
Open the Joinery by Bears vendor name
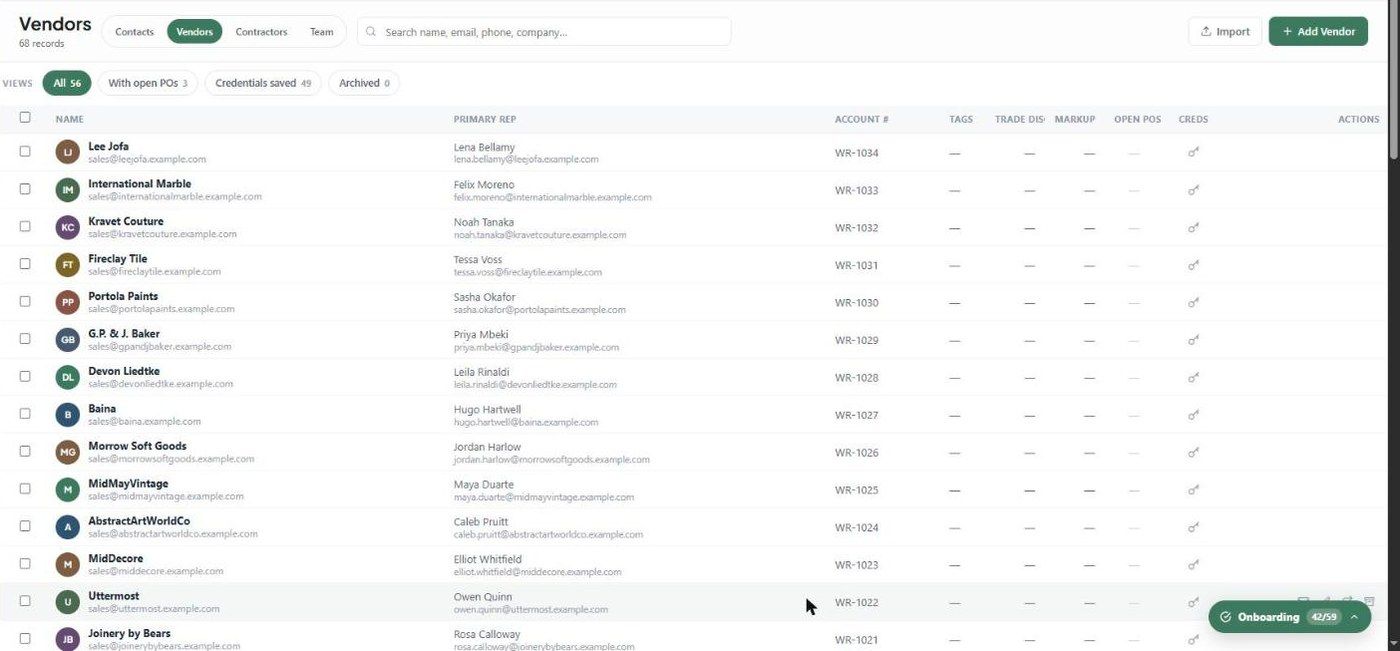[x=129, y=633]
